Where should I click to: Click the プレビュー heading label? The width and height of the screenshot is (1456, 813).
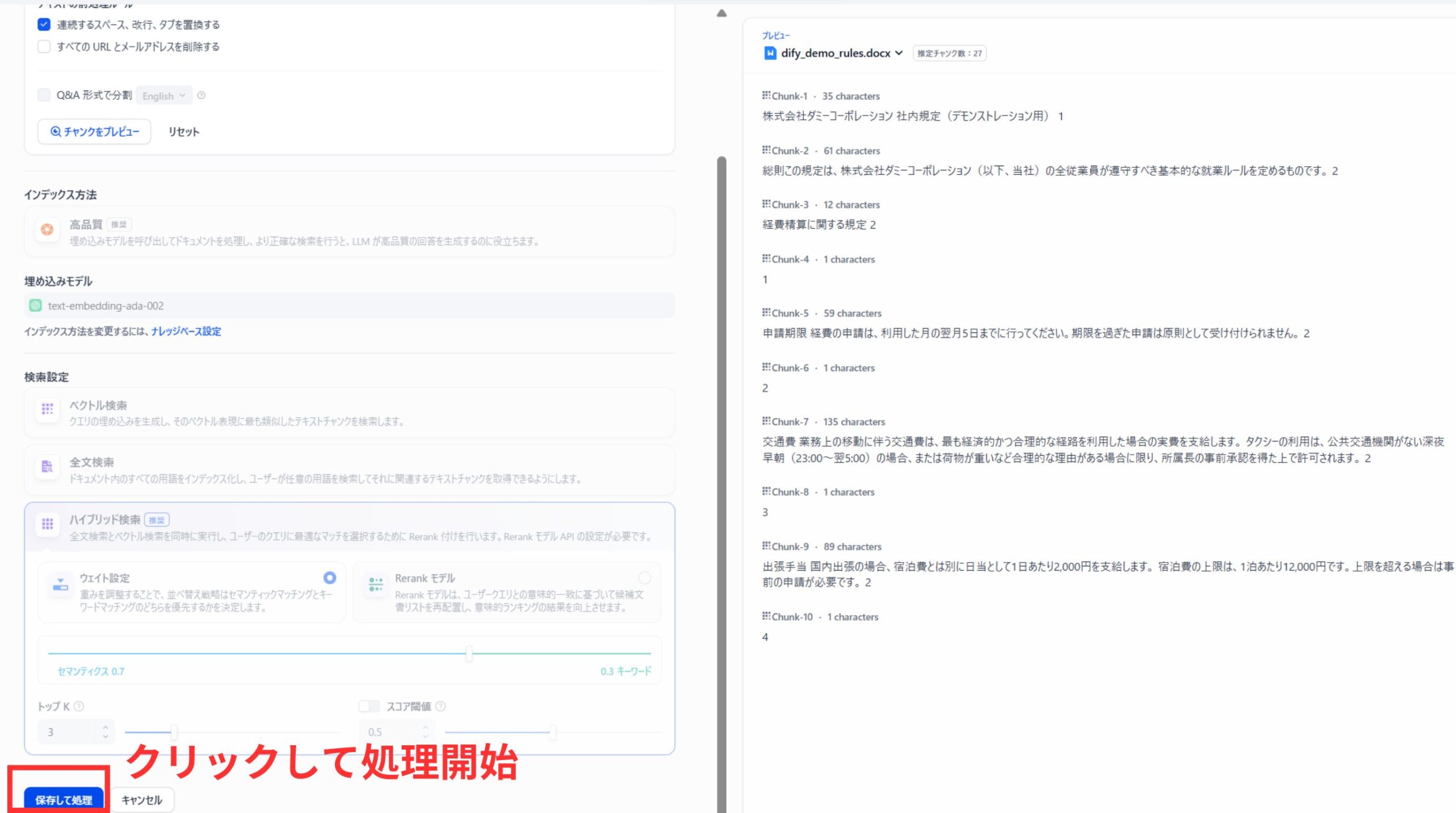[x=776, y=35]
